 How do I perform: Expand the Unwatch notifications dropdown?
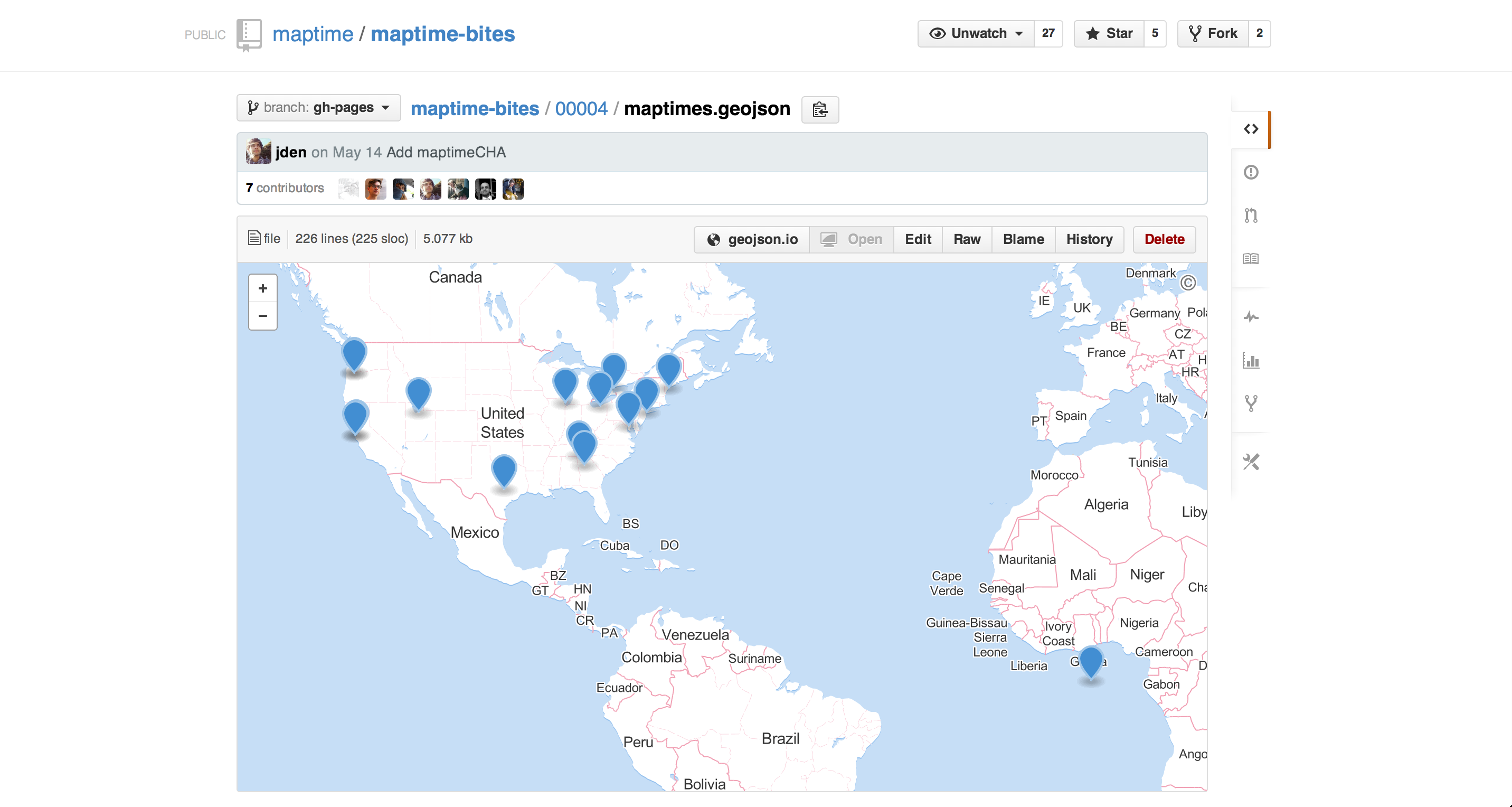click(x=976, y=33)
